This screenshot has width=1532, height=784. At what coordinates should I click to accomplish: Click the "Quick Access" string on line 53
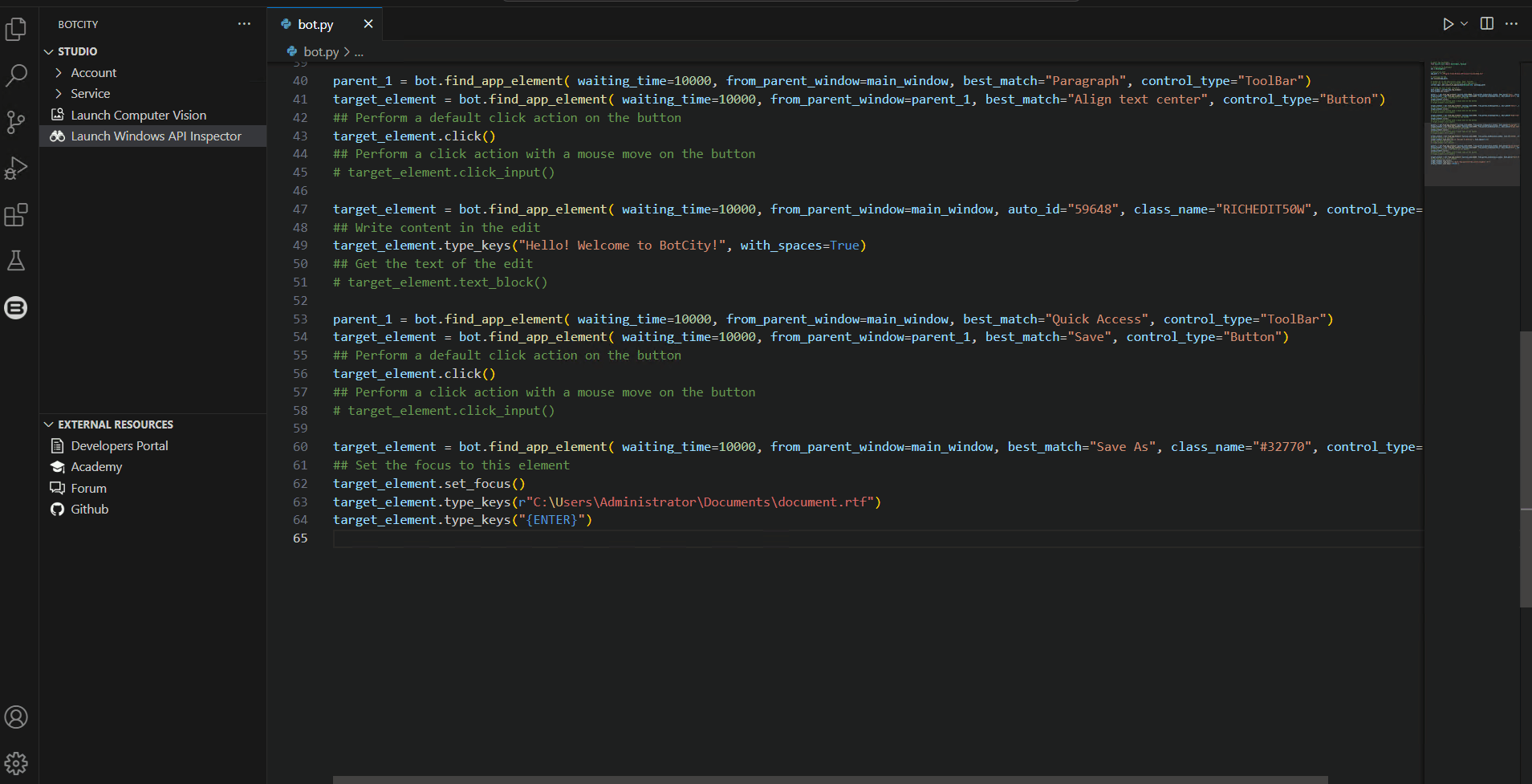[1096, 319]
